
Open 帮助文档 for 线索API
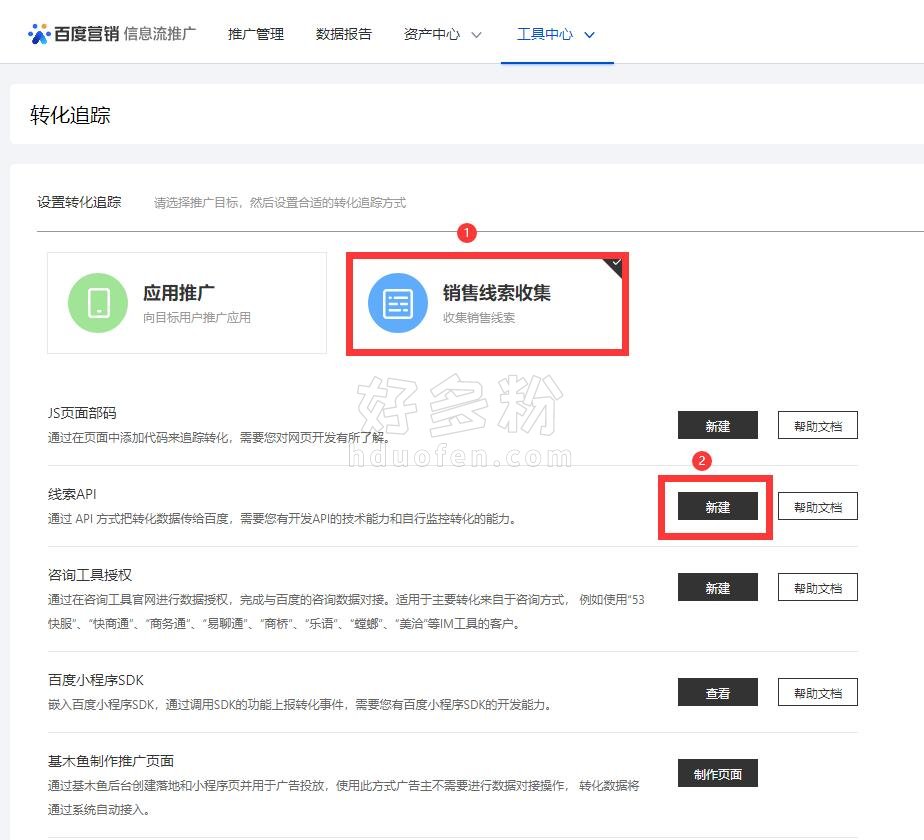click(x=817, y=506)
